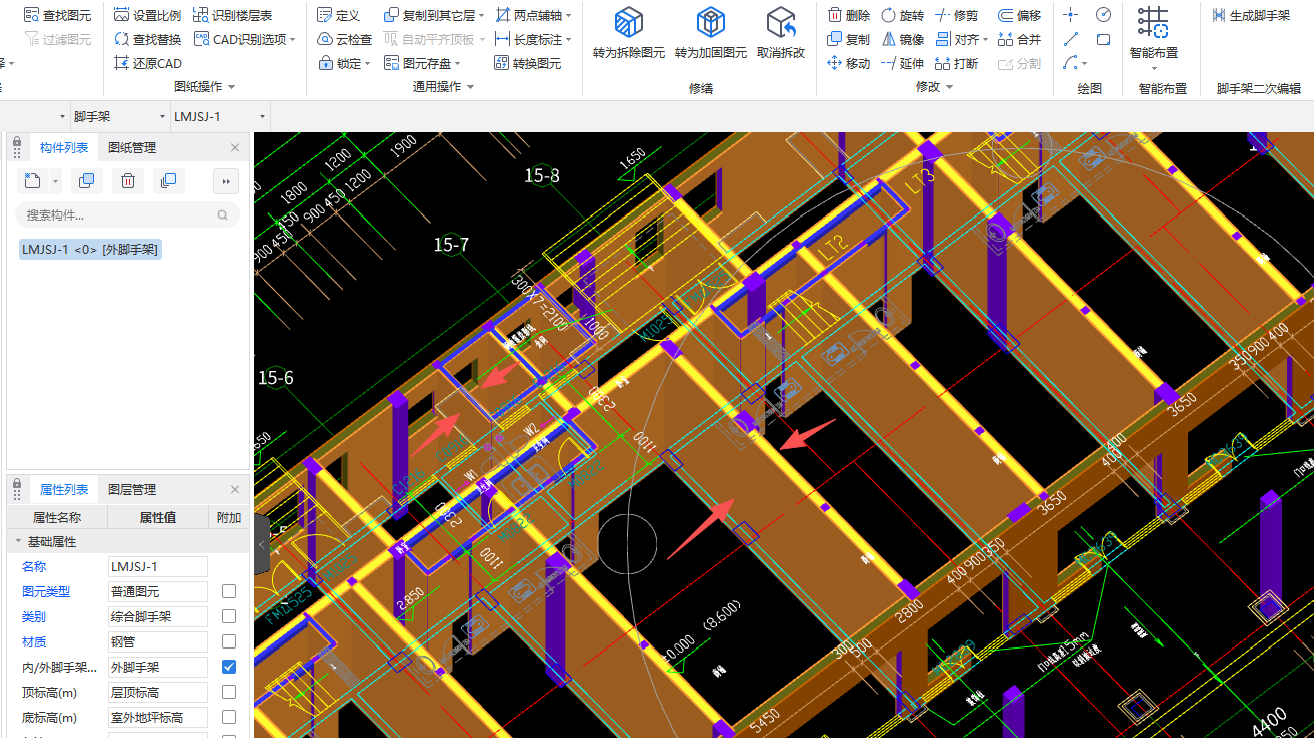The height and width of the screenshot is (738, 1314).
Task: Click the more options arrows button in component list
Action: [x=226, y=181]
